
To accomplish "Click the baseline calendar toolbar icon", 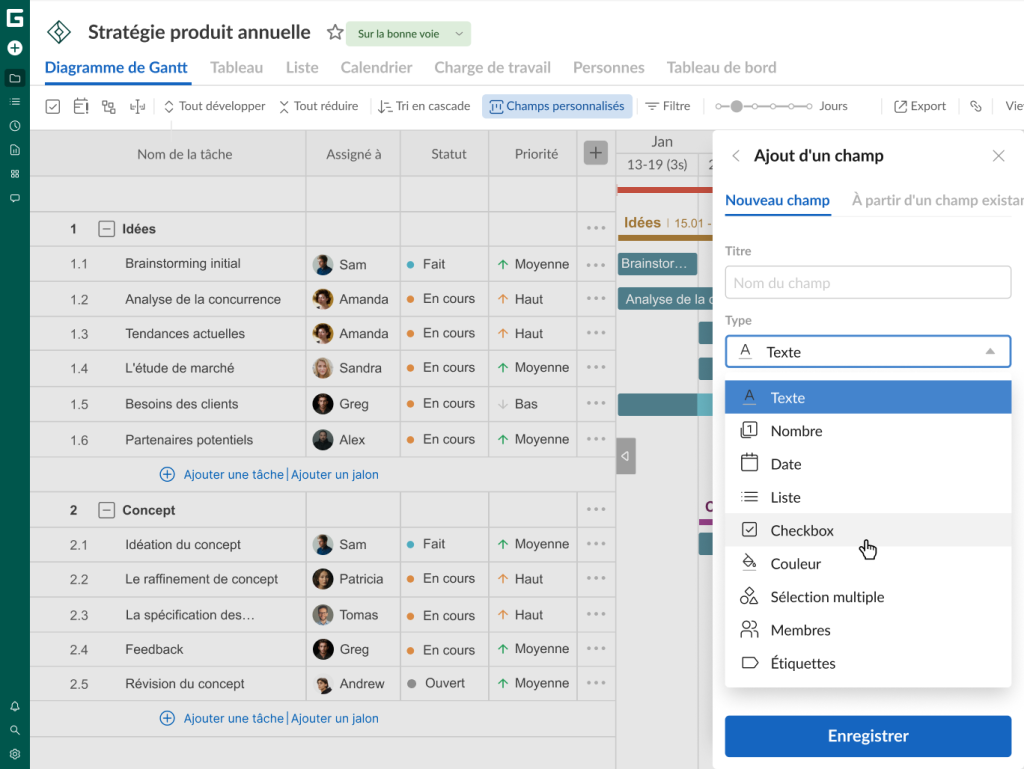I will point(81,106).
